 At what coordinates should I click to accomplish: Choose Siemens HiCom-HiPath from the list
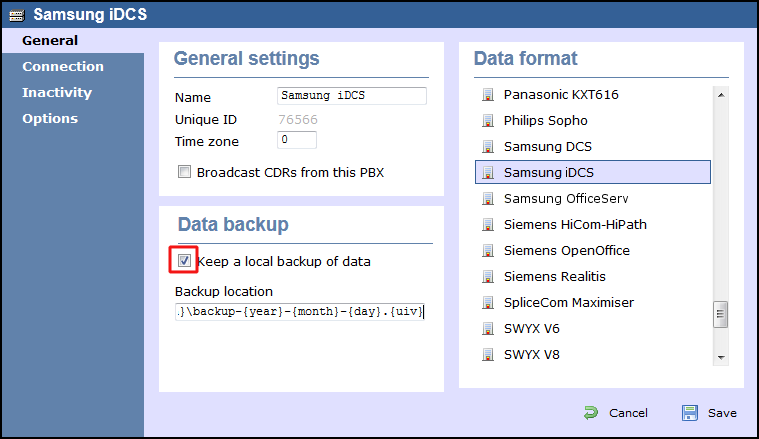(593, 225)
